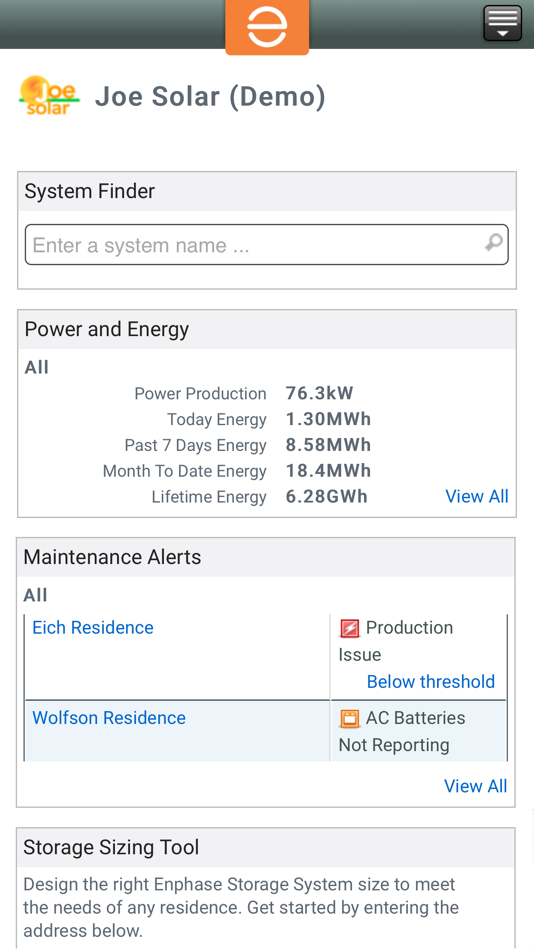Image resolution: width=534 pixels, height=950 pixels.
Task: View all power and energy data
Action: click(477, 496)
